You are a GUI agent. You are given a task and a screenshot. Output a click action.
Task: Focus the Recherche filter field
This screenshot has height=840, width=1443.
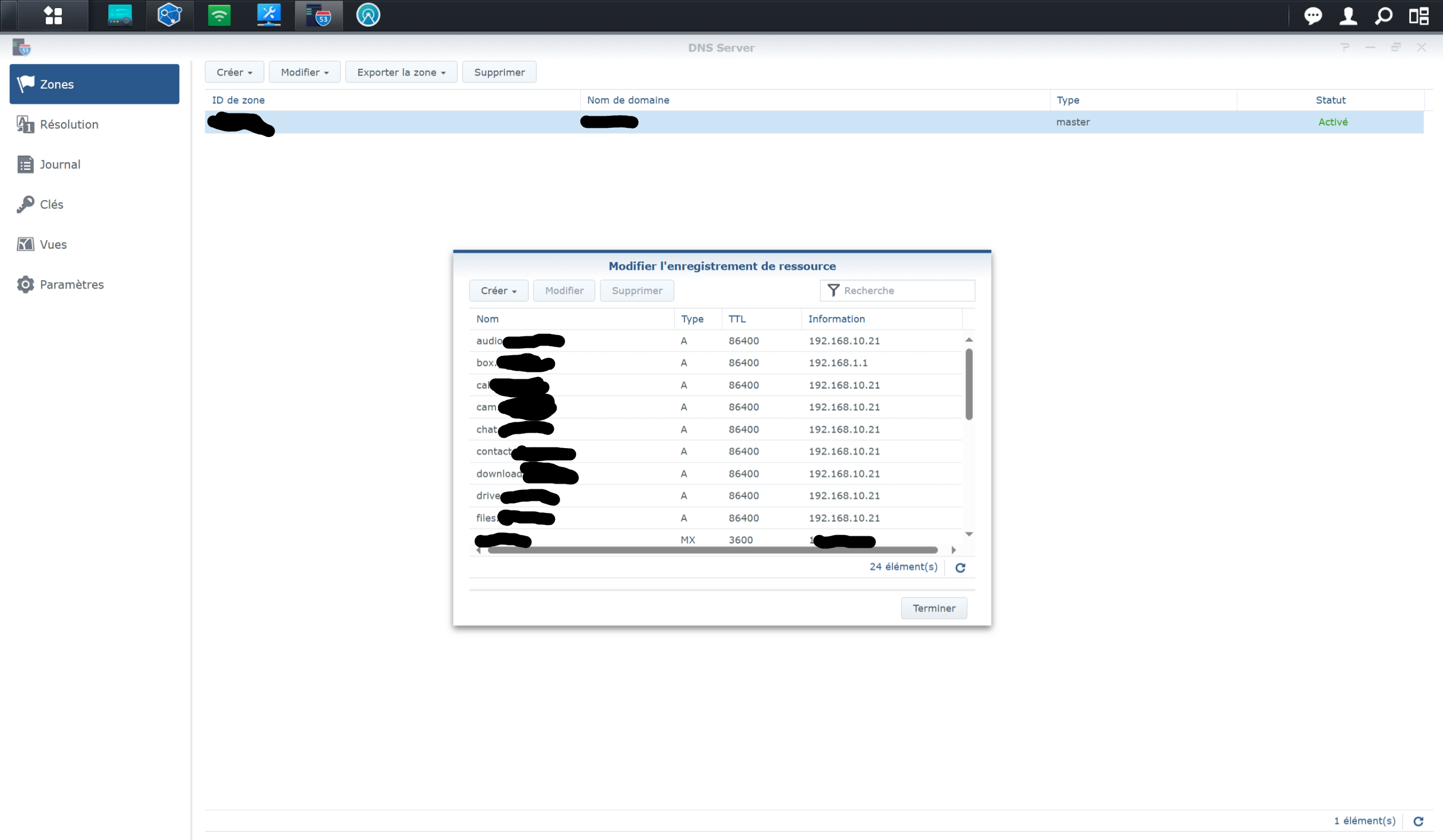906,291
